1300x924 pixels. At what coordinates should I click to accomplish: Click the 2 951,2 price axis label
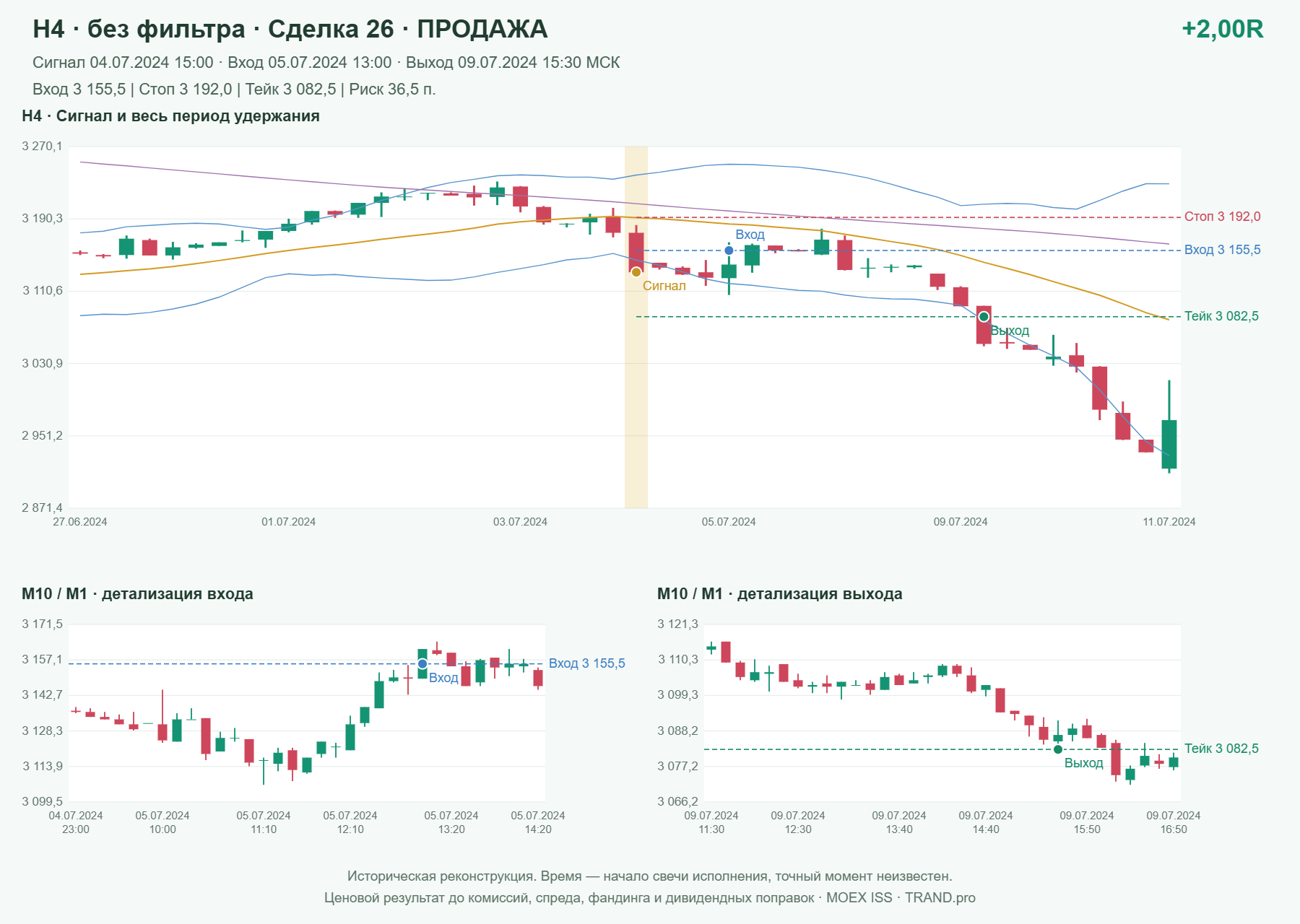[x=43, y=436]
